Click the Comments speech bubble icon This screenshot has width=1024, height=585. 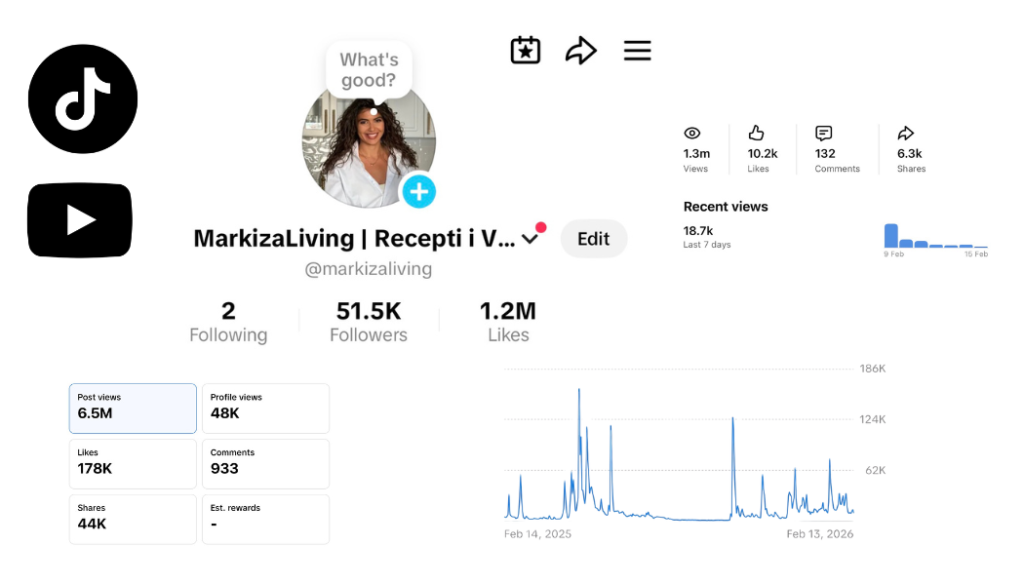tap(824, 133)
